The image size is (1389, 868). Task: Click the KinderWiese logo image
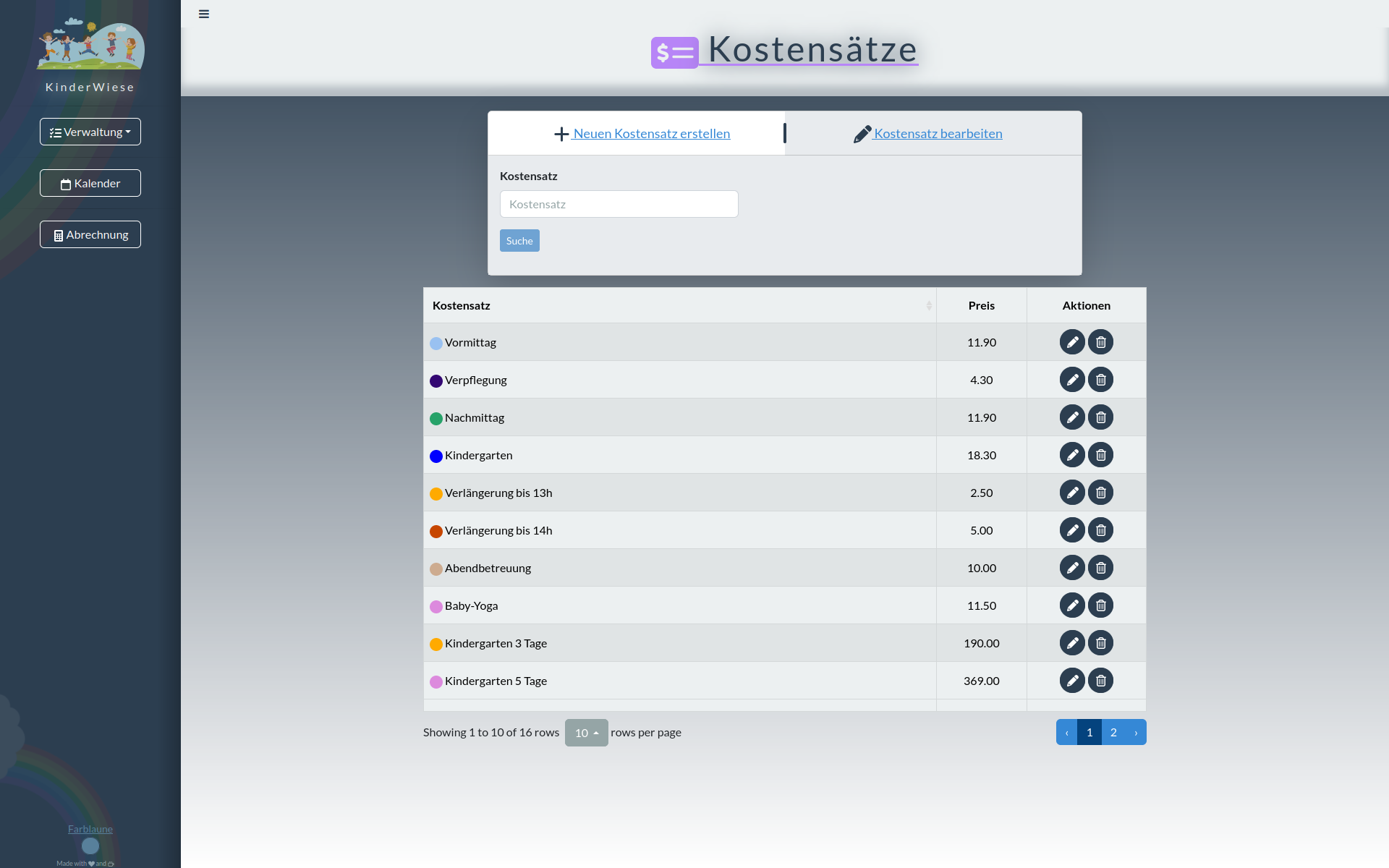[90, 43]
